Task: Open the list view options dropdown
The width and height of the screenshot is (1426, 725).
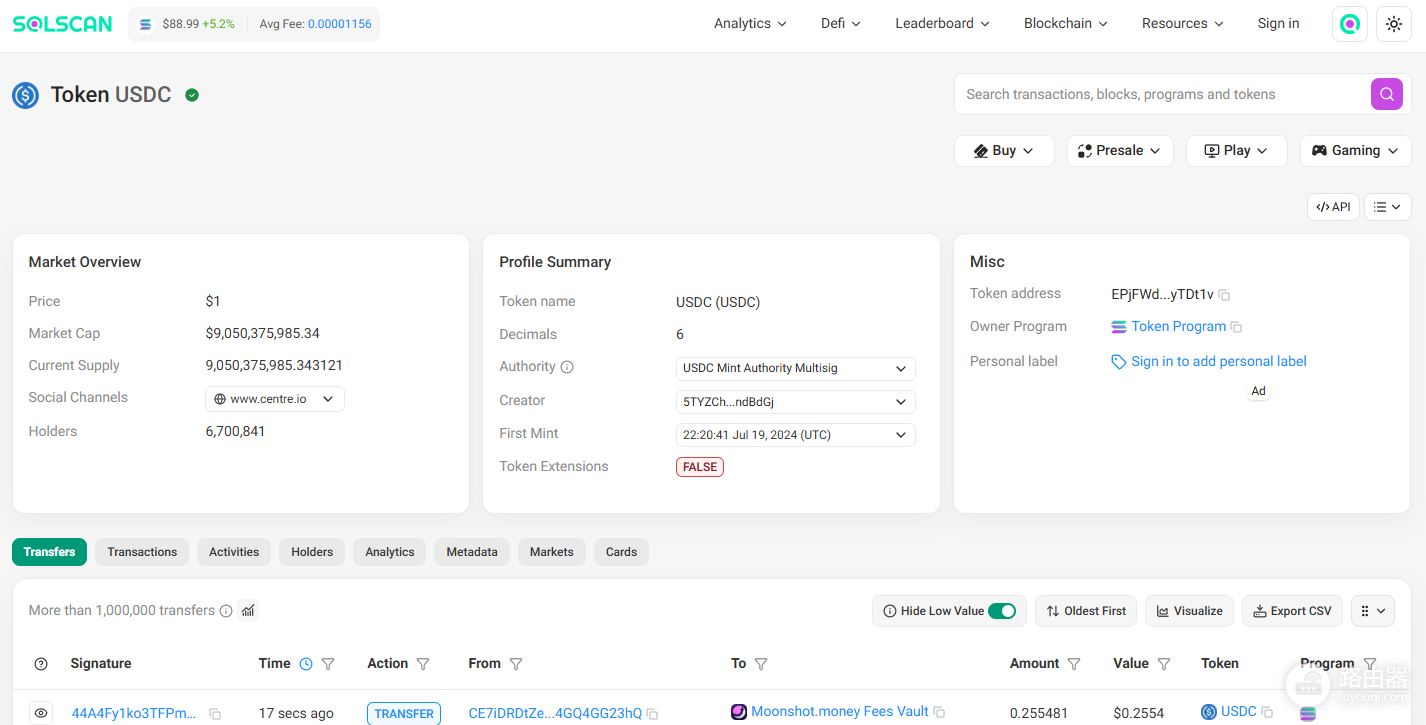Action: point(1387,207)
